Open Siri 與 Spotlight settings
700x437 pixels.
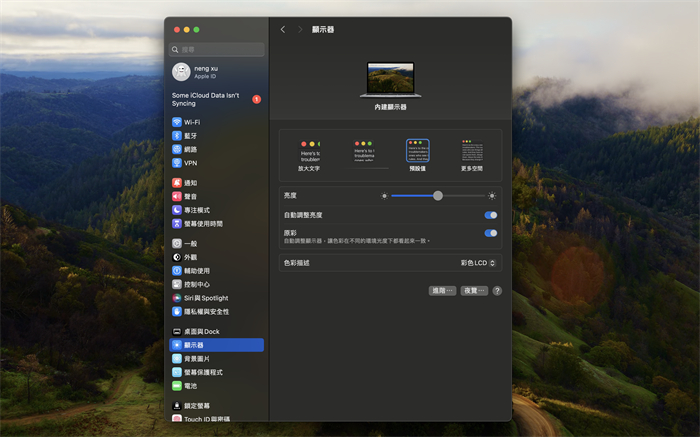click(x=205, y=298)
